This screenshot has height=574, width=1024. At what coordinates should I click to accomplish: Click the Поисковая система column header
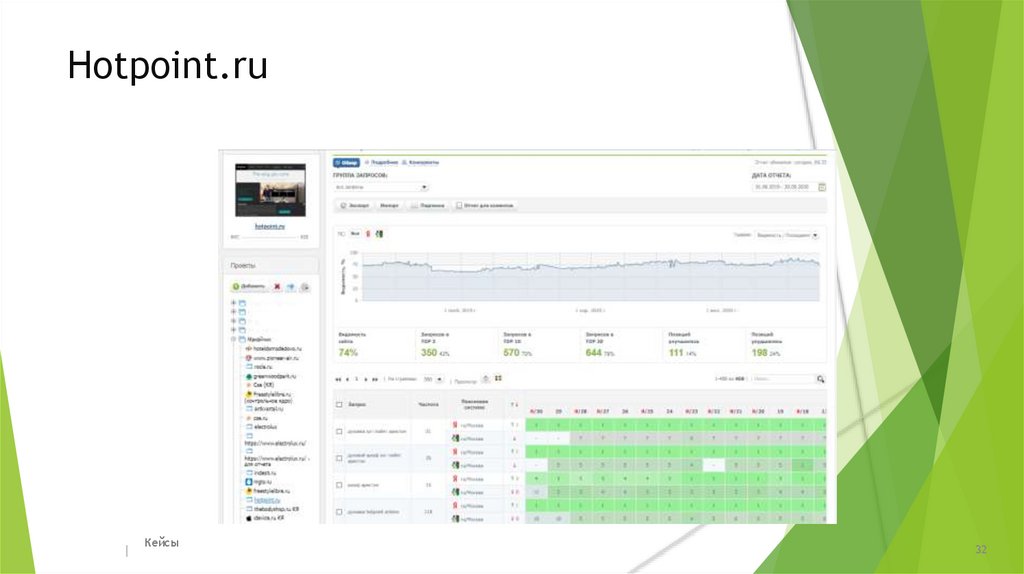click(x=475, y=405)
